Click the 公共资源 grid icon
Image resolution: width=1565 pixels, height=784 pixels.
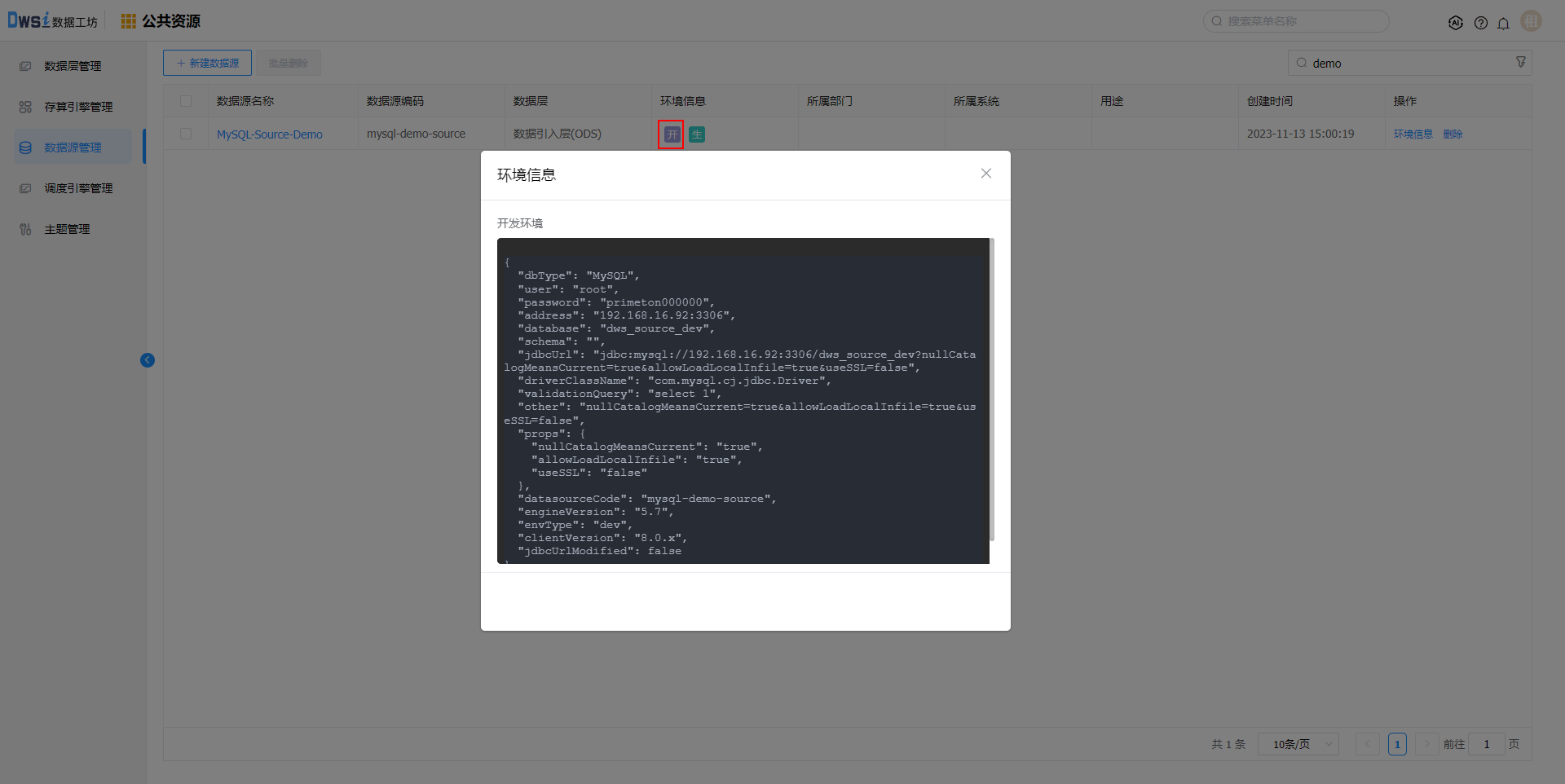128,21
